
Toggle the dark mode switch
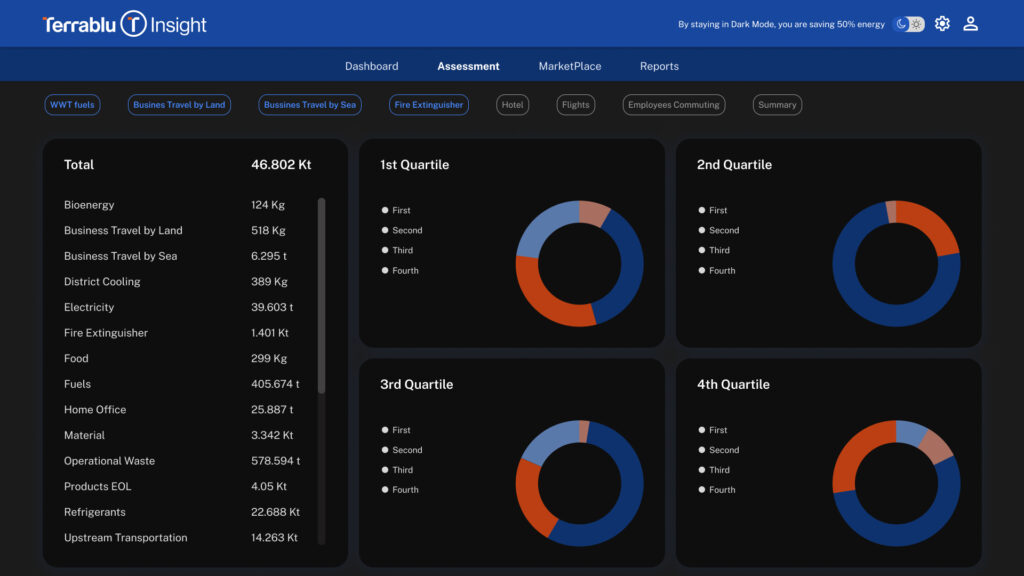pos(909,24)
